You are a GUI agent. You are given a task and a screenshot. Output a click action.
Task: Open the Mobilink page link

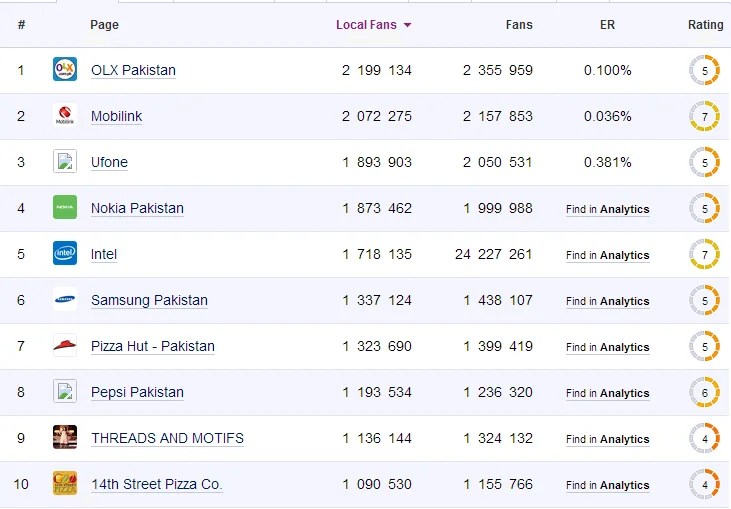pos(117,117)
